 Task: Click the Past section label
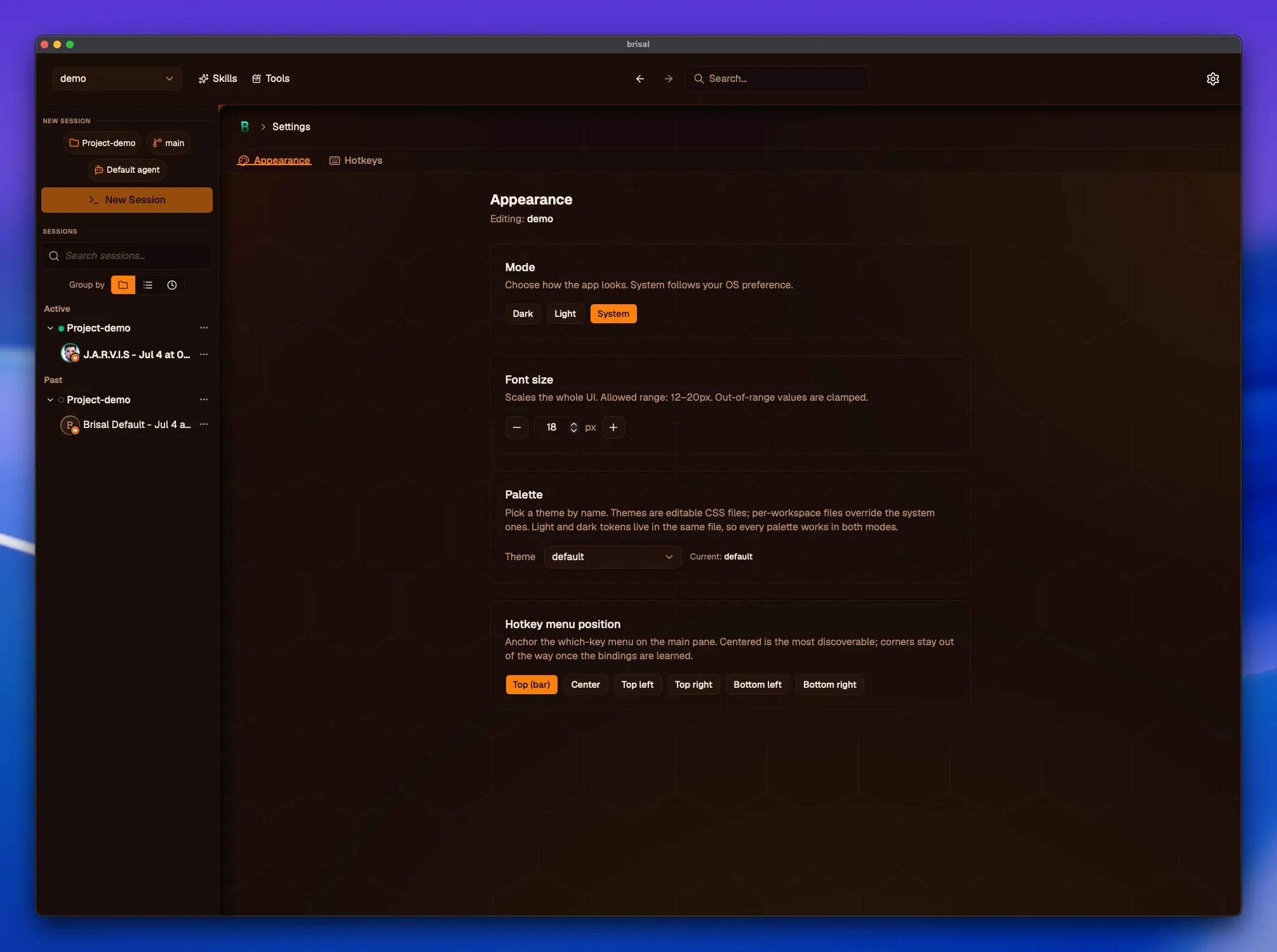pyautogui.click(x=53, y=380)
